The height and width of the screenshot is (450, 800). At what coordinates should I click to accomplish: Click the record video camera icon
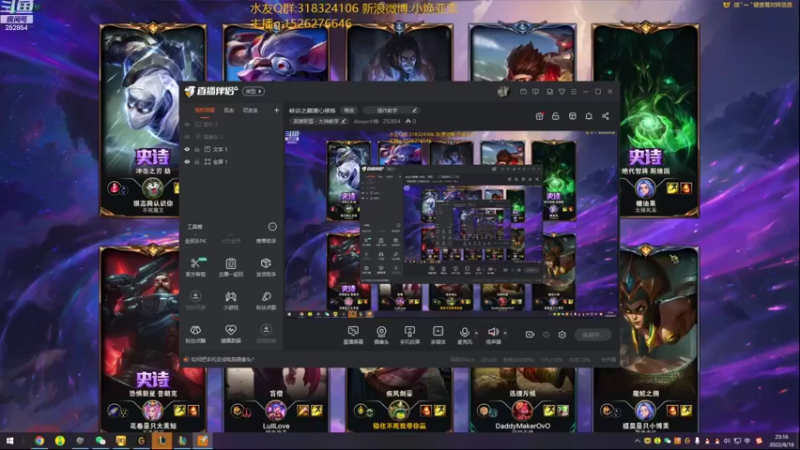click(x=530, y=335)
